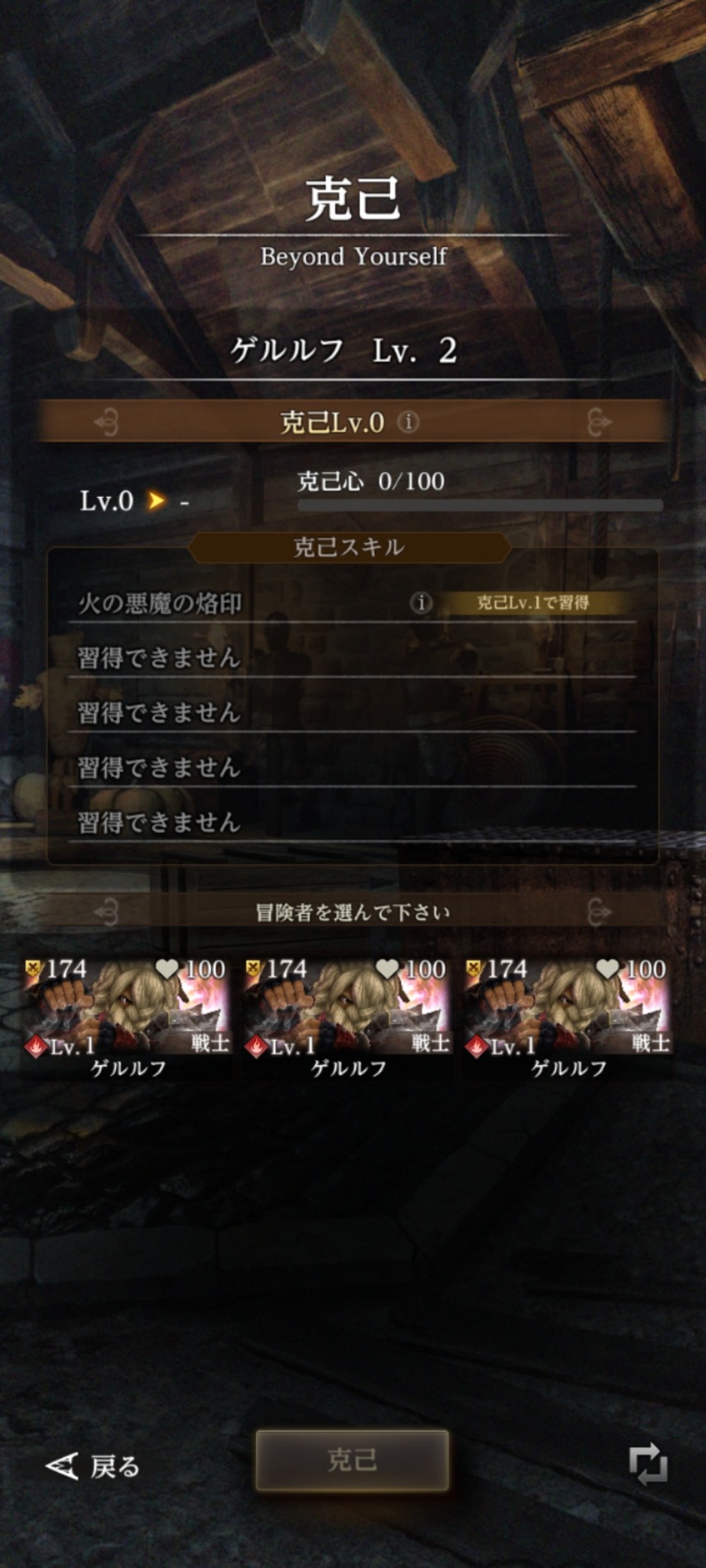The image size is (706, 1568).
Task: Click left ornament arrow on 克己Lv.0 bar
Action: point(107,423)
